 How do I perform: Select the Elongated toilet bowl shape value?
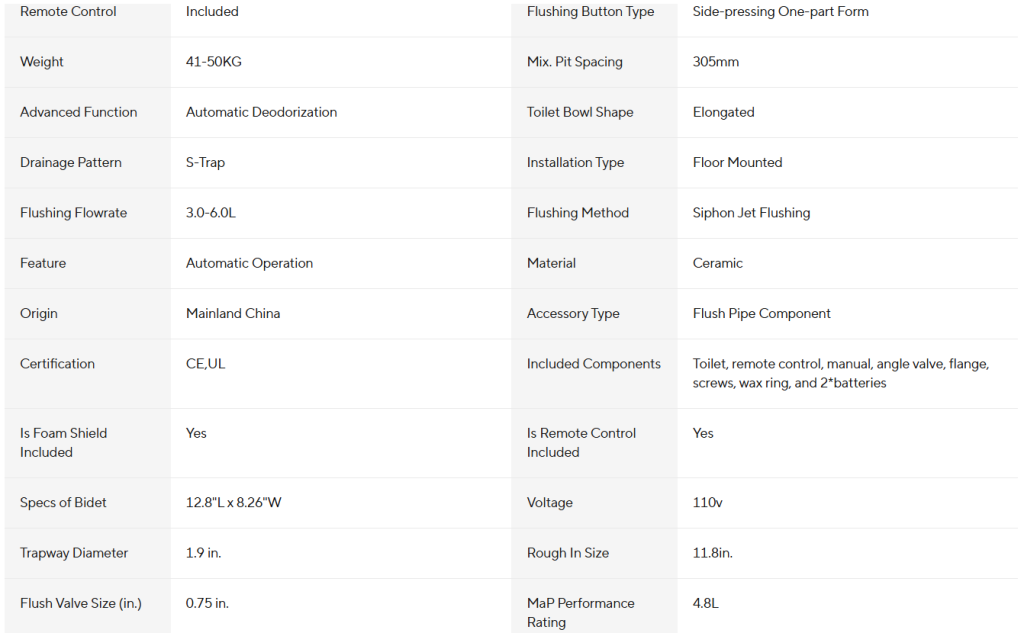click(724, 112)
